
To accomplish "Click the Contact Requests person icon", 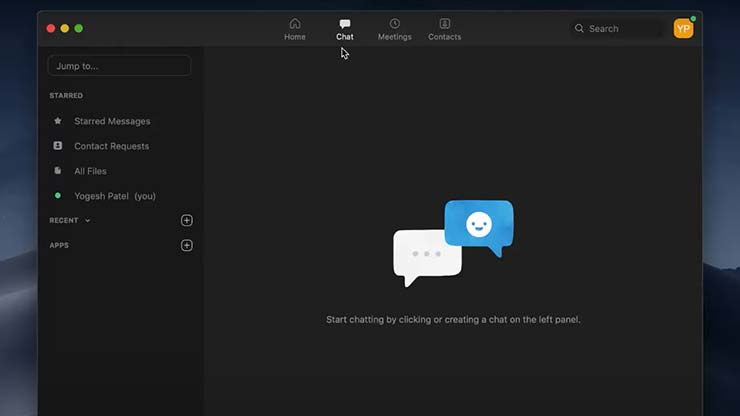I will point(58,146).
